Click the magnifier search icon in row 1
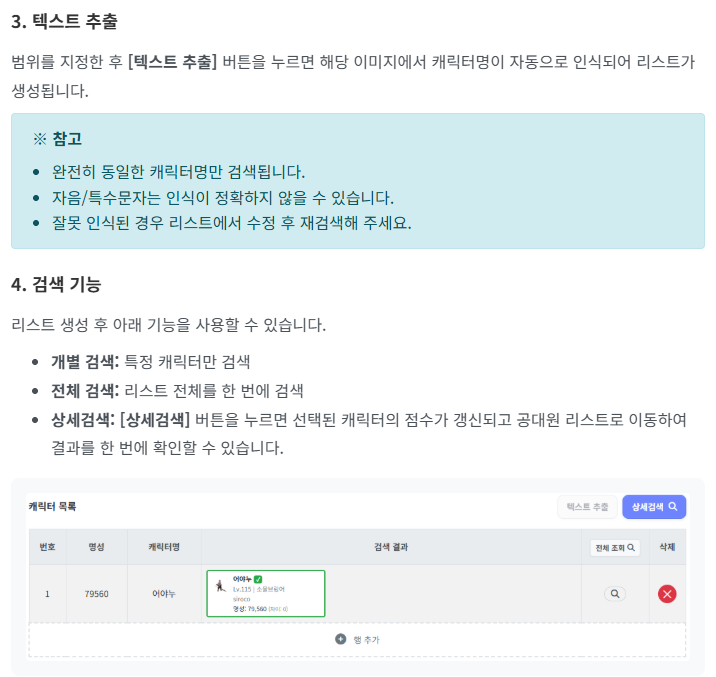The width and height of the screenshot is (716, 677). click(x=615, y=594)
